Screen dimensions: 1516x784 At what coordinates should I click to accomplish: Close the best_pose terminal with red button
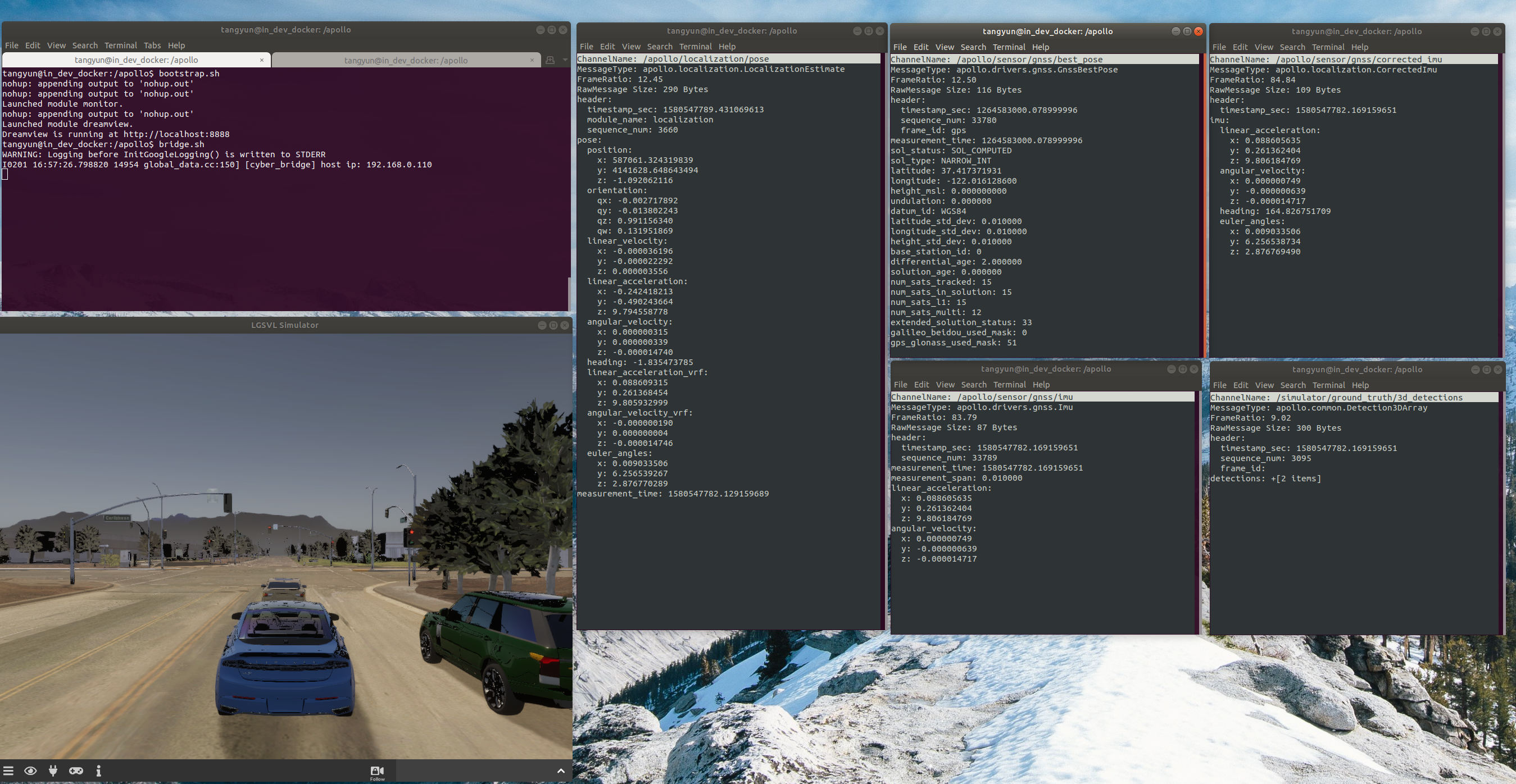tap(1198, 31)
